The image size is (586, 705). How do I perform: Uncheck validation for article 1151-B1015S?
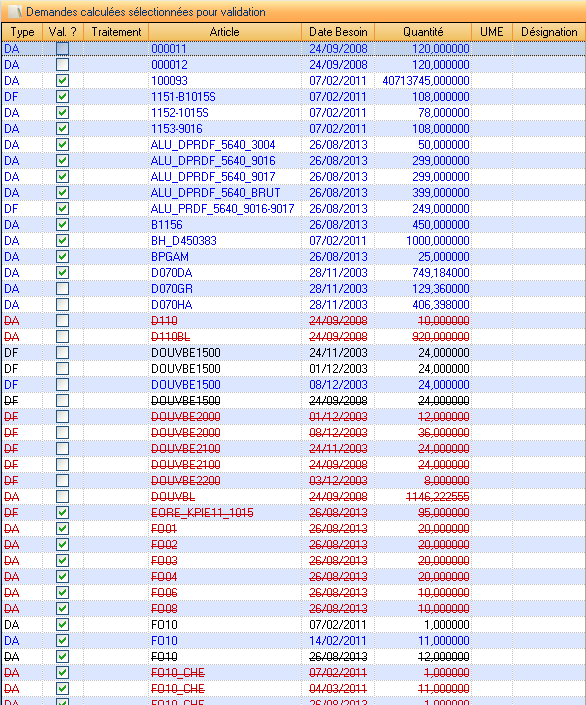(x=63, y=97)
